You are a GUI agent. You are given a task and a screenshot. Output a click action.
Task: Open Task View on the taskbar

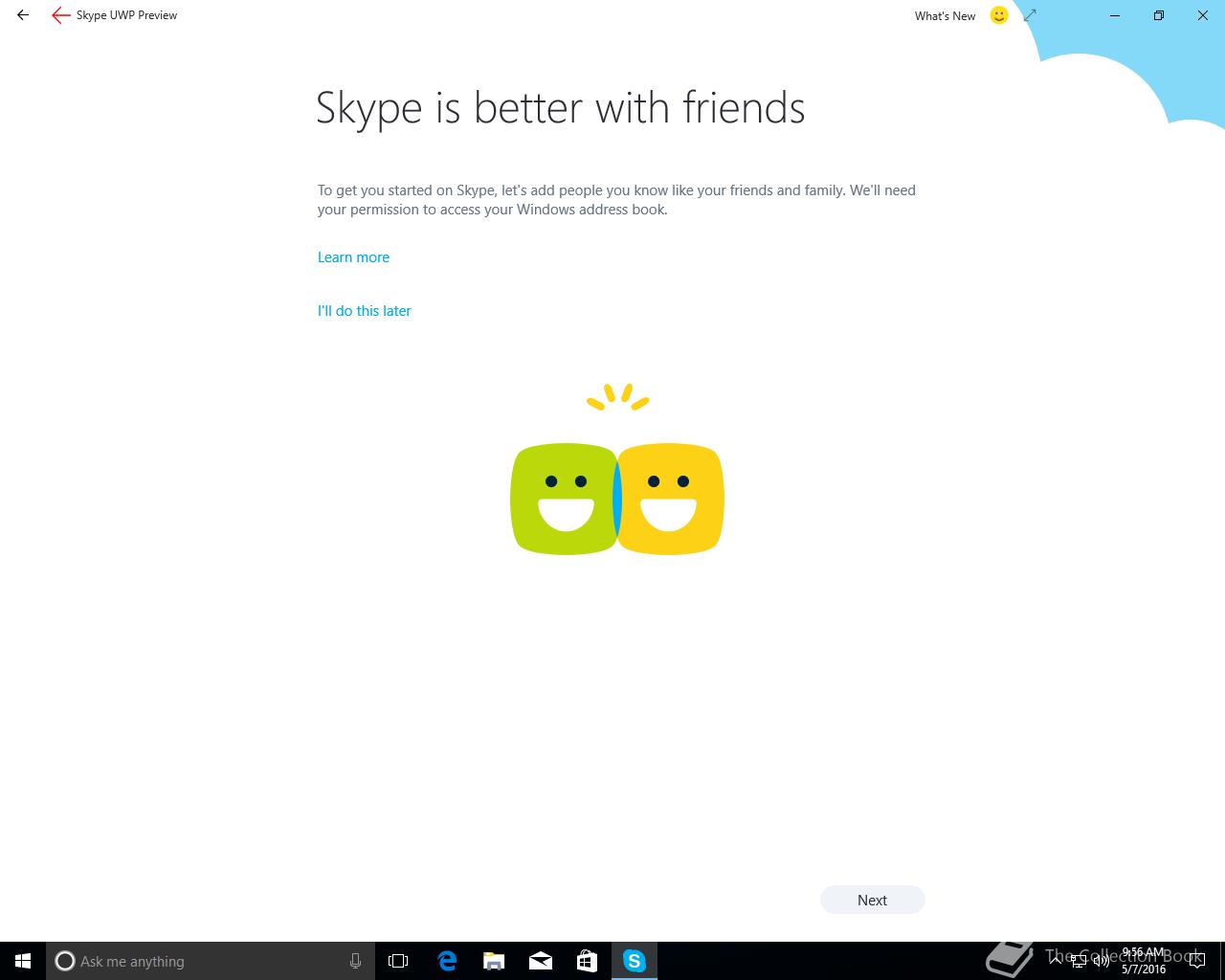(x=398, y=961)
